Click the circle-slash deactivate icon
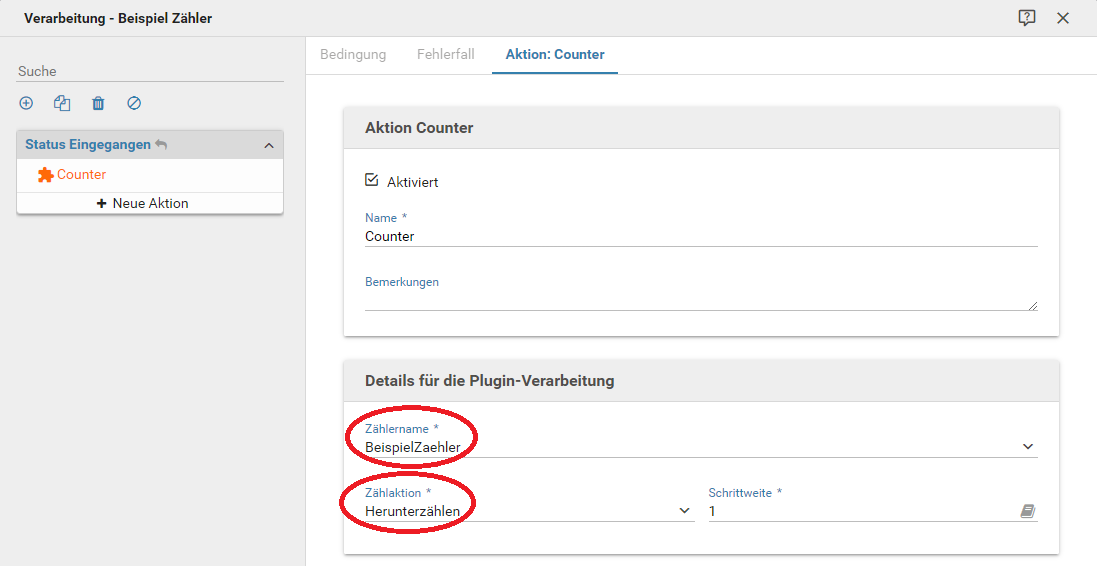This screenshot has height=566, width=1097. [x=134, y=103]
